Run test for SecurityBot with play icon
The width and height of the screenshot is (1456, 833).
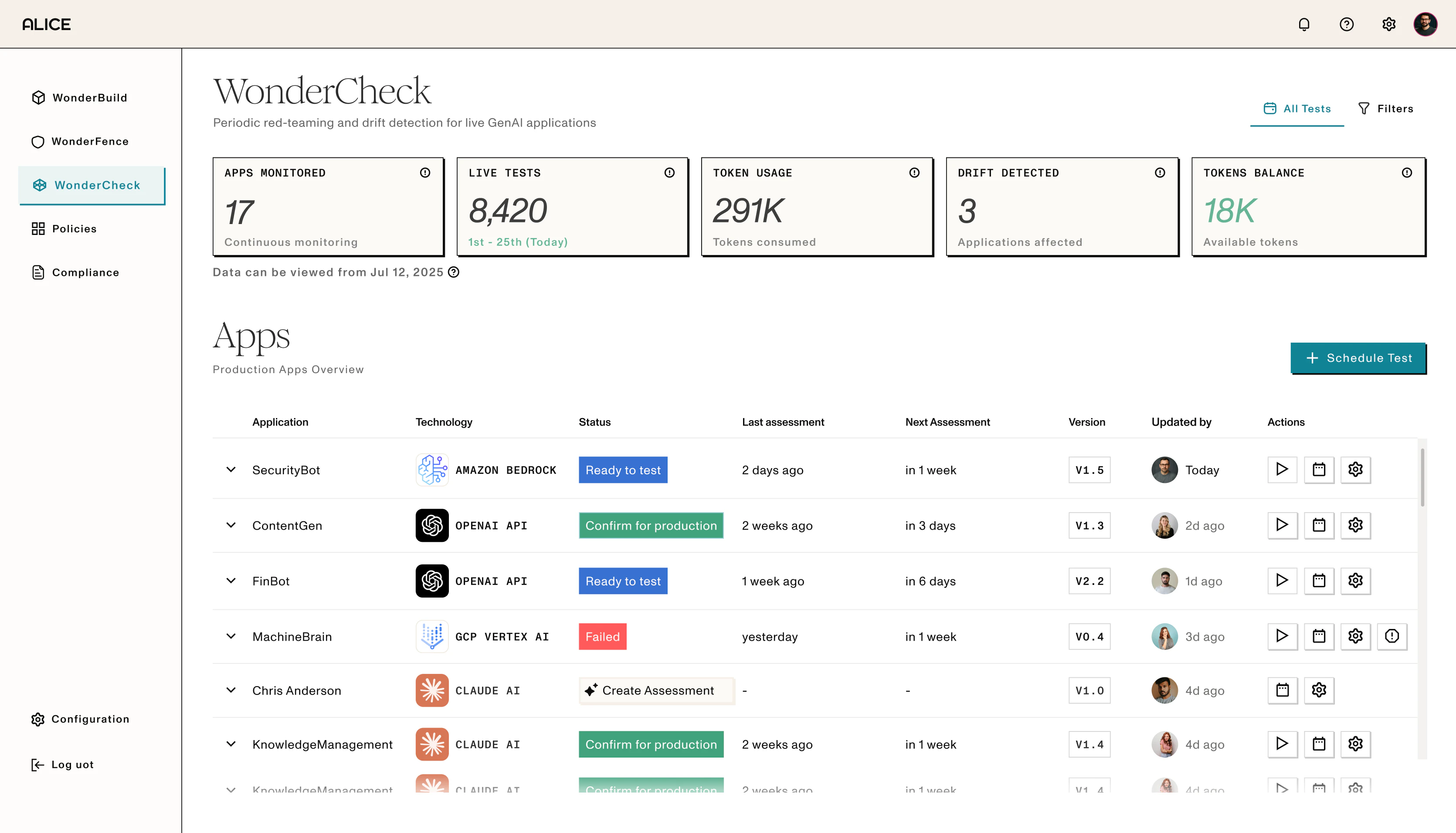[x=1282, y=470]
